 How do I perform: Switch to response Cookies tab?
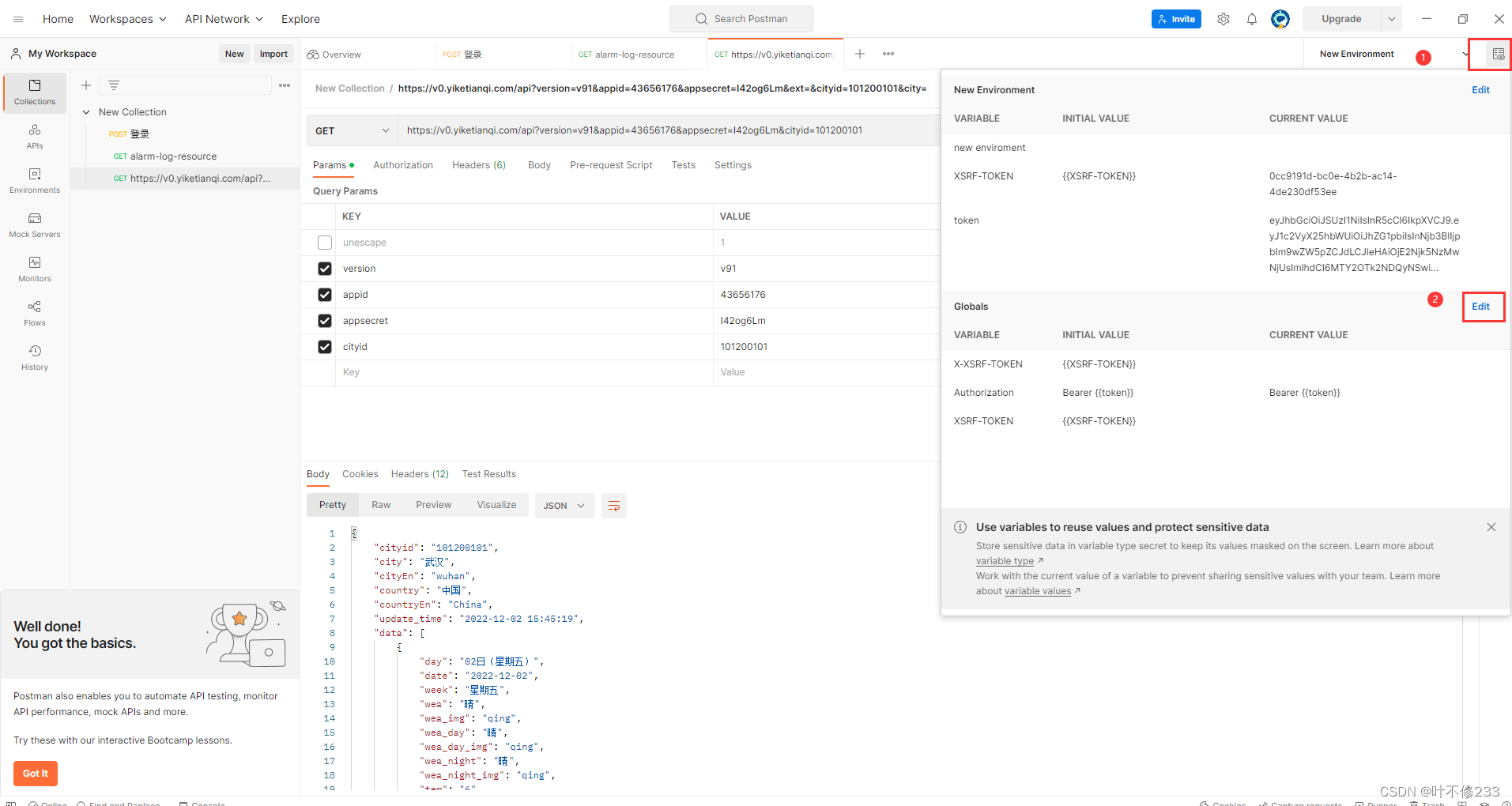[x=360, y=474]
